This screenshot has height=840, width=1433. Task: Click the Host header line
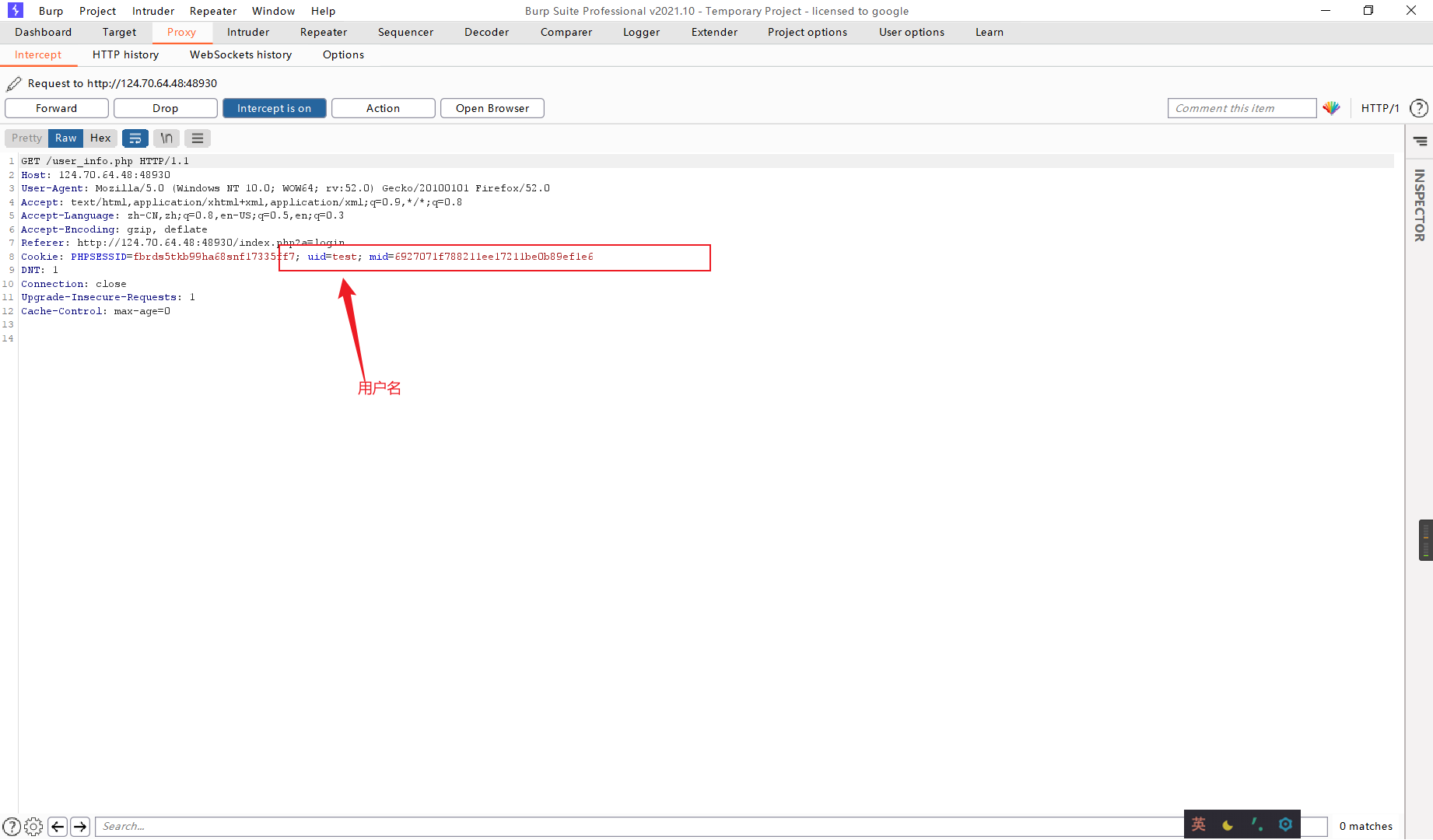pos(96,175)
